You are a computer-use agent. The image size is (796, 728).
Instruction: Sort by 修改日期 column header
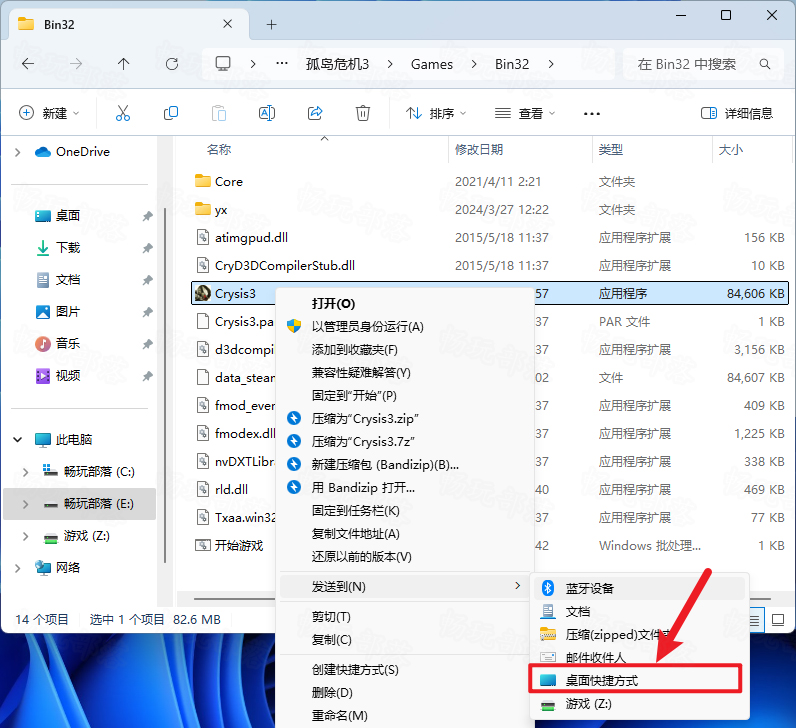[520, 149]
